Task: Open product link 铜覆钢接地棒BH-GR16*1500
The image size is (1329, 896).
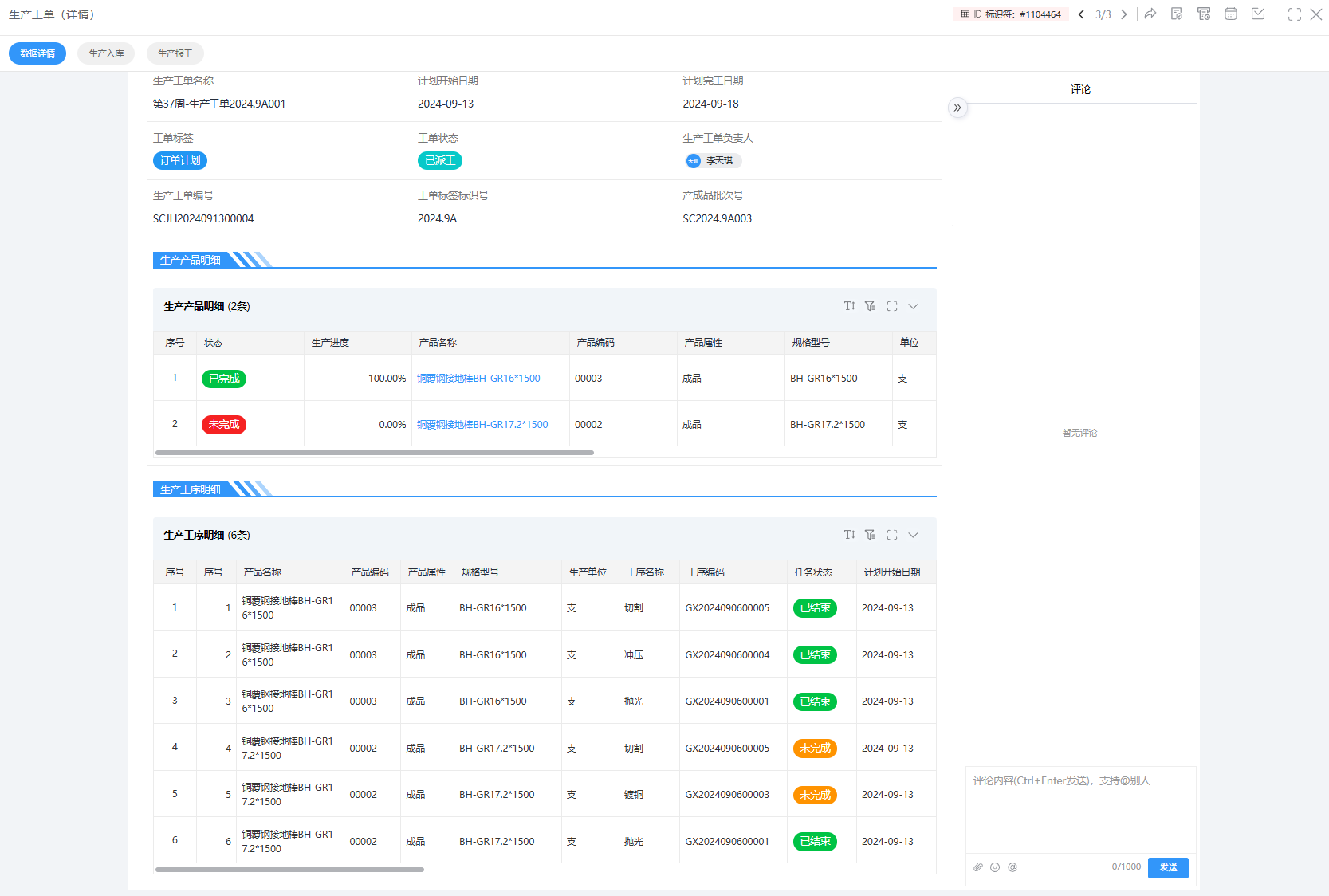Action: pos(478,379)
